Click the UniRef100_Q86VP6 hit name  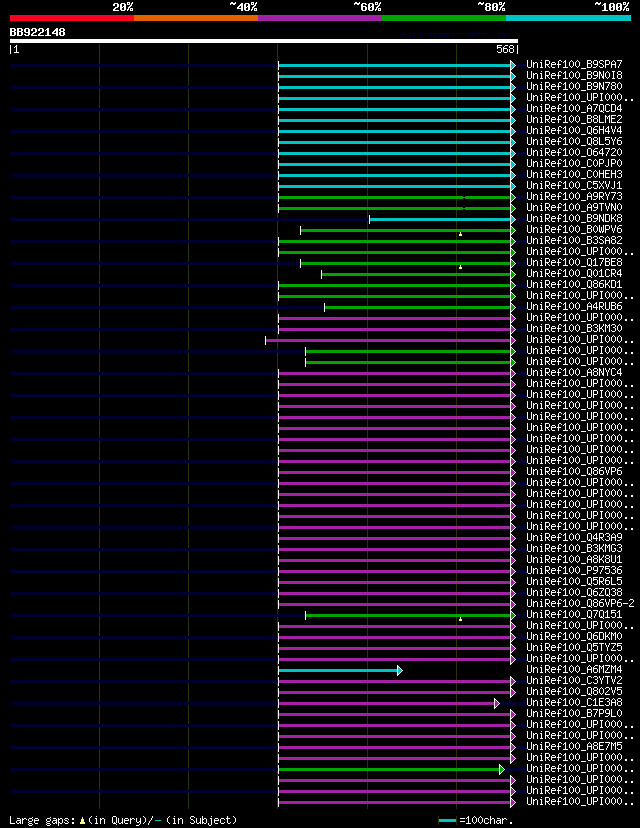pyautogui.click(x=574, y=472)
